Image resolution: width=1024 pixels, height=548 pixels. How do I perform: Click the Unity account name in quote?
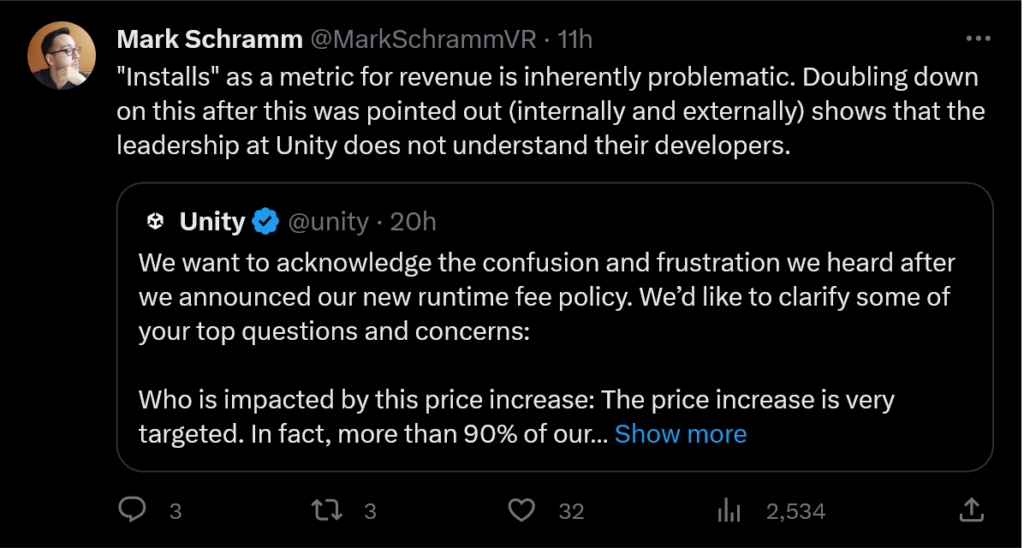tap(212, 222)
